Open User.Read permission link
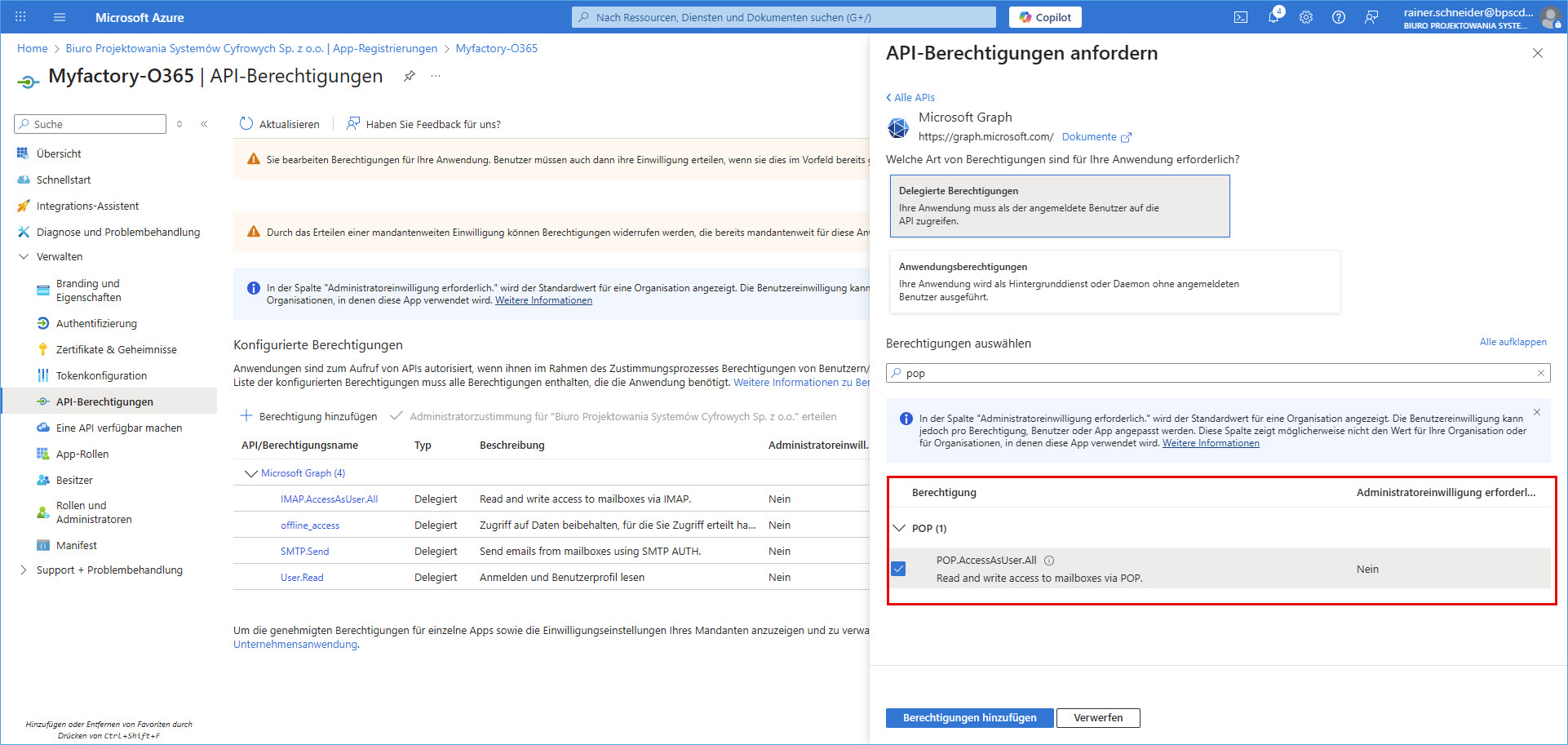This screenshot has width=1568, height=745. point(302,578)
